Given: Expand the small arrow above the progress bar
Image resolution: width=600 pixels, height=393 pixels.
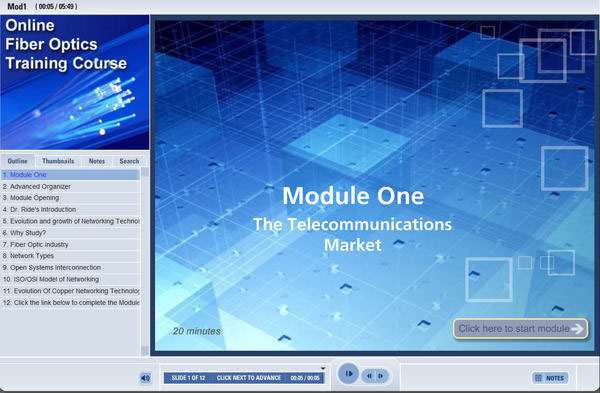Looking at the screenshot, I should (323, 368).
